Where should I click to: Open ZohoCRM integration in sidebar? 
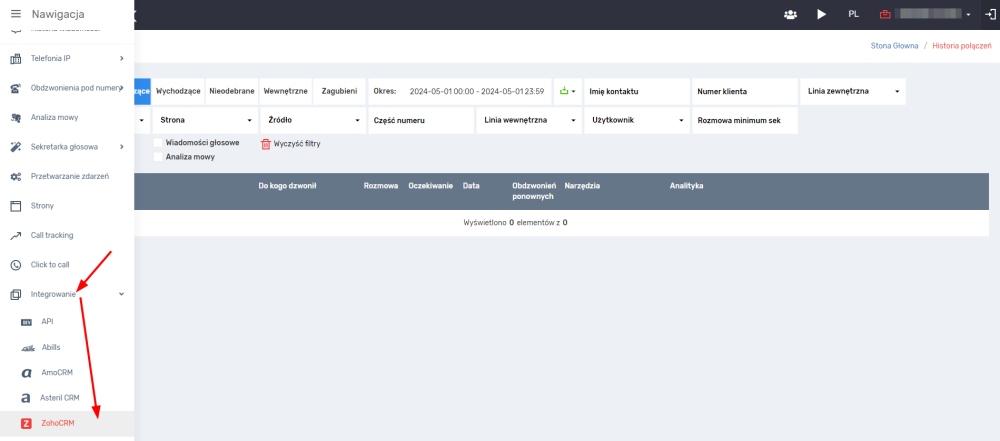pyautogui.click(x=57, y=423)
